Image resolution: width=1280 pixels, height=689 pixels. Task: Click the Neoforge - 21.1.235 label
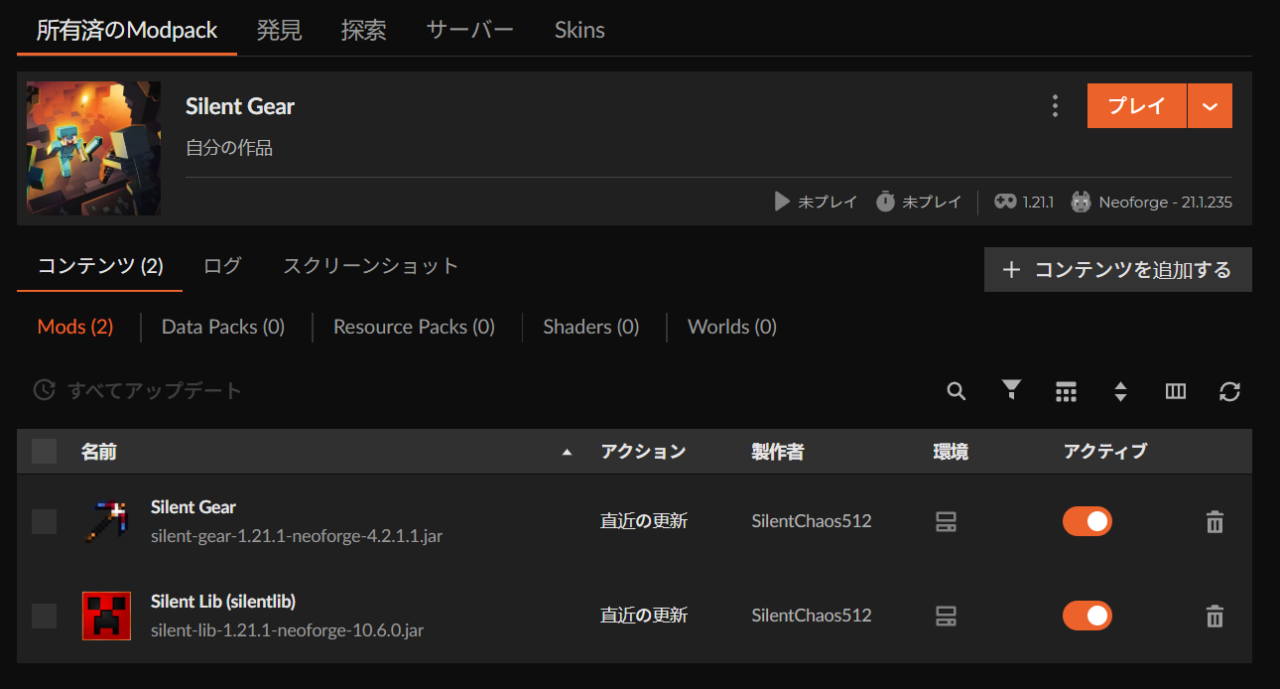pyautogui.click(x=1166, y=202)
